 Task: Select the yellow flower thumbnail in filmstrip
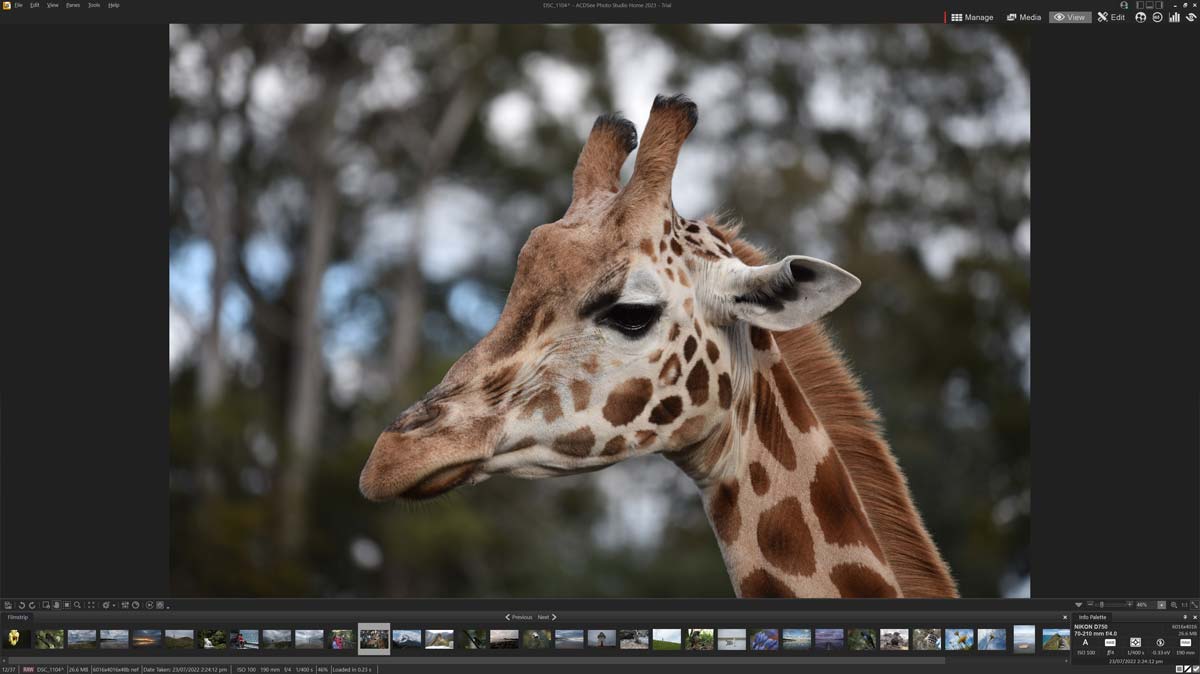(x=14, y=638)
